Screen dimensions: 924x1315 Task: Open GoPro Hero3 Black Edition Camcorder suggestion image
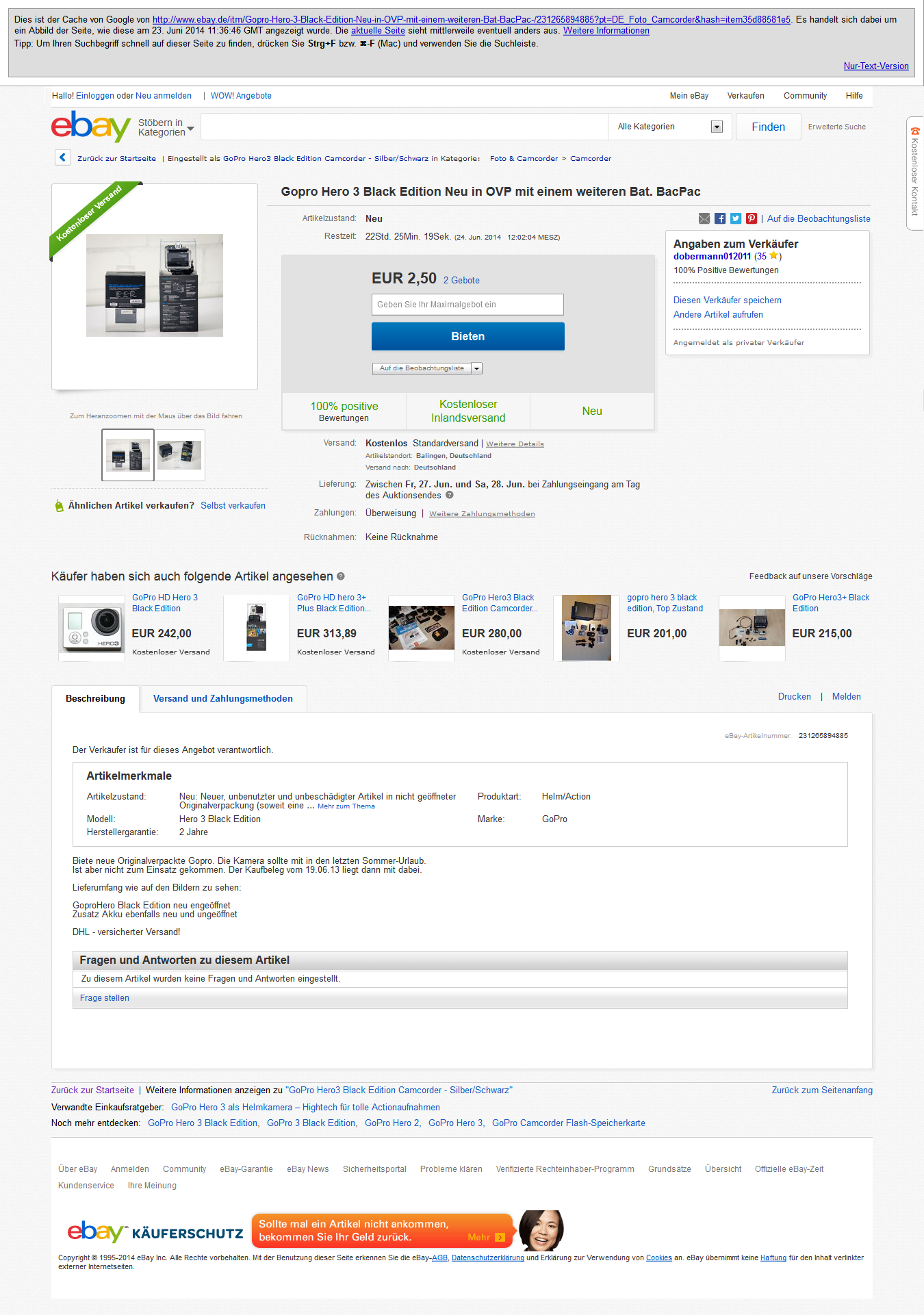point(422,628)
